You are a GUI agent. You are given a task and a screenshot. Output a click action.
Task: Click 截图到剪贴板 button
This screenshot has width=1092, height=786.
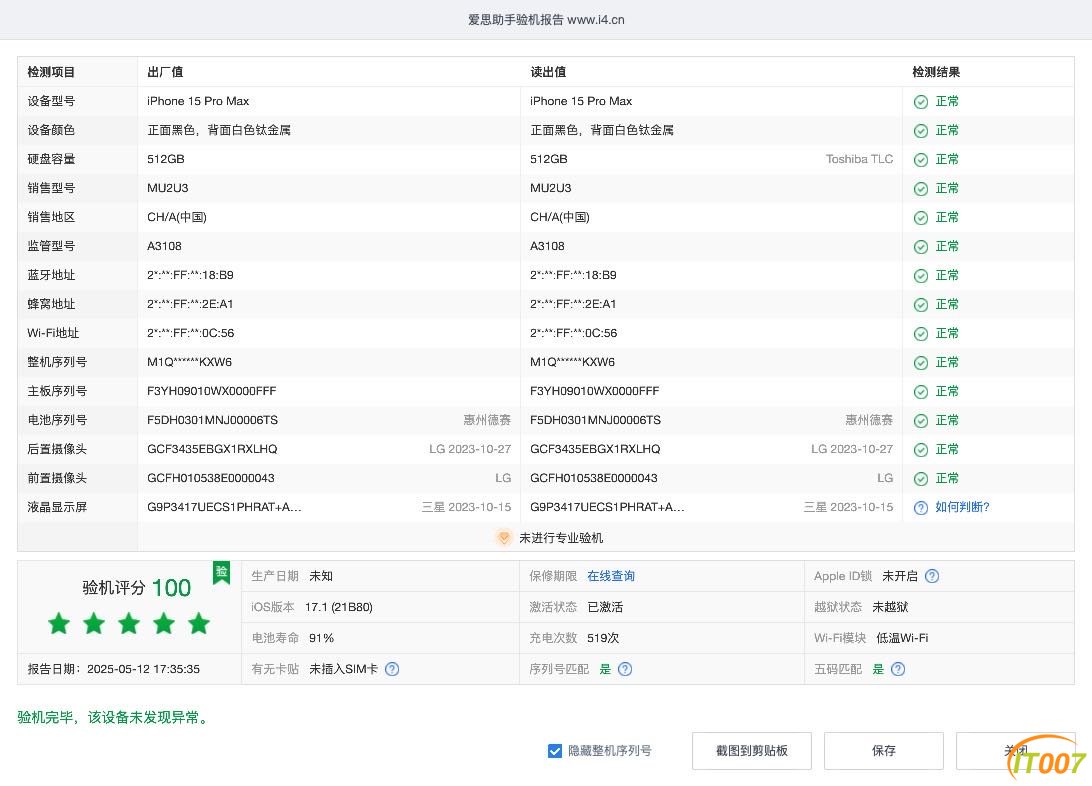[x=751, y=750]
